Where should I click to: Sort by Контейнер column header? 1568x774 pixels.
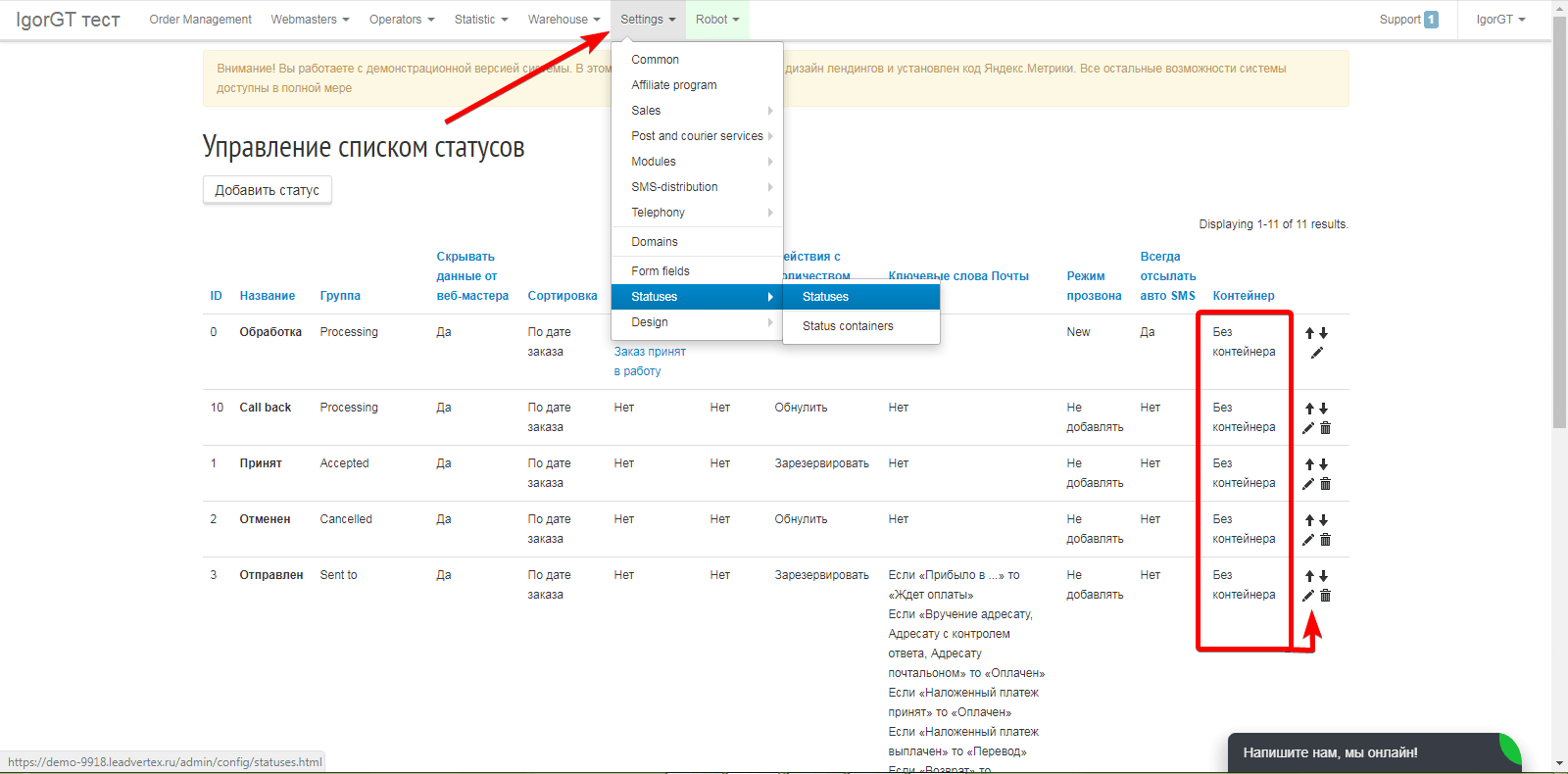[x=1244, y=296]
